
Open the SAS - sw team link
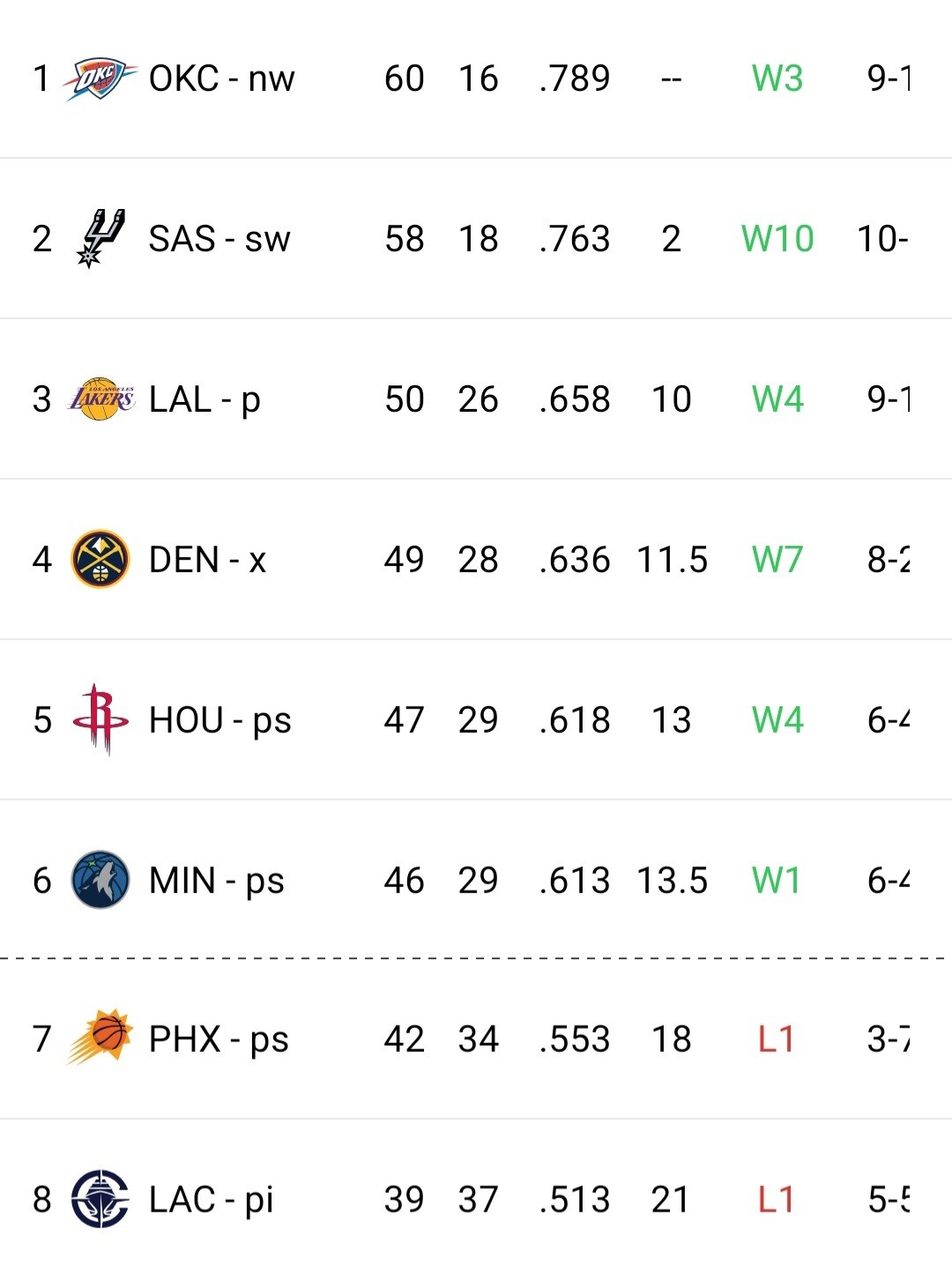219,239
